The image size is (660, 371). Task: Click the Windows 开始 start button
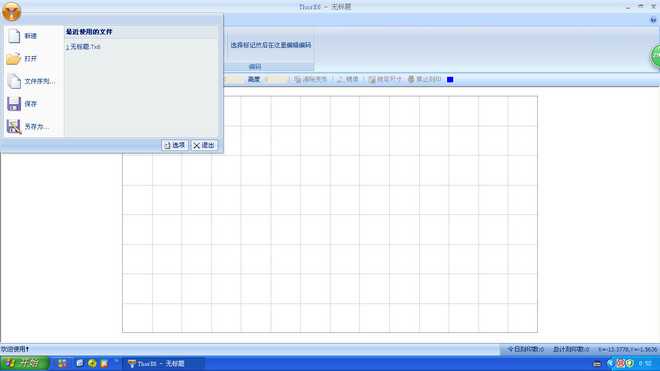25,363
